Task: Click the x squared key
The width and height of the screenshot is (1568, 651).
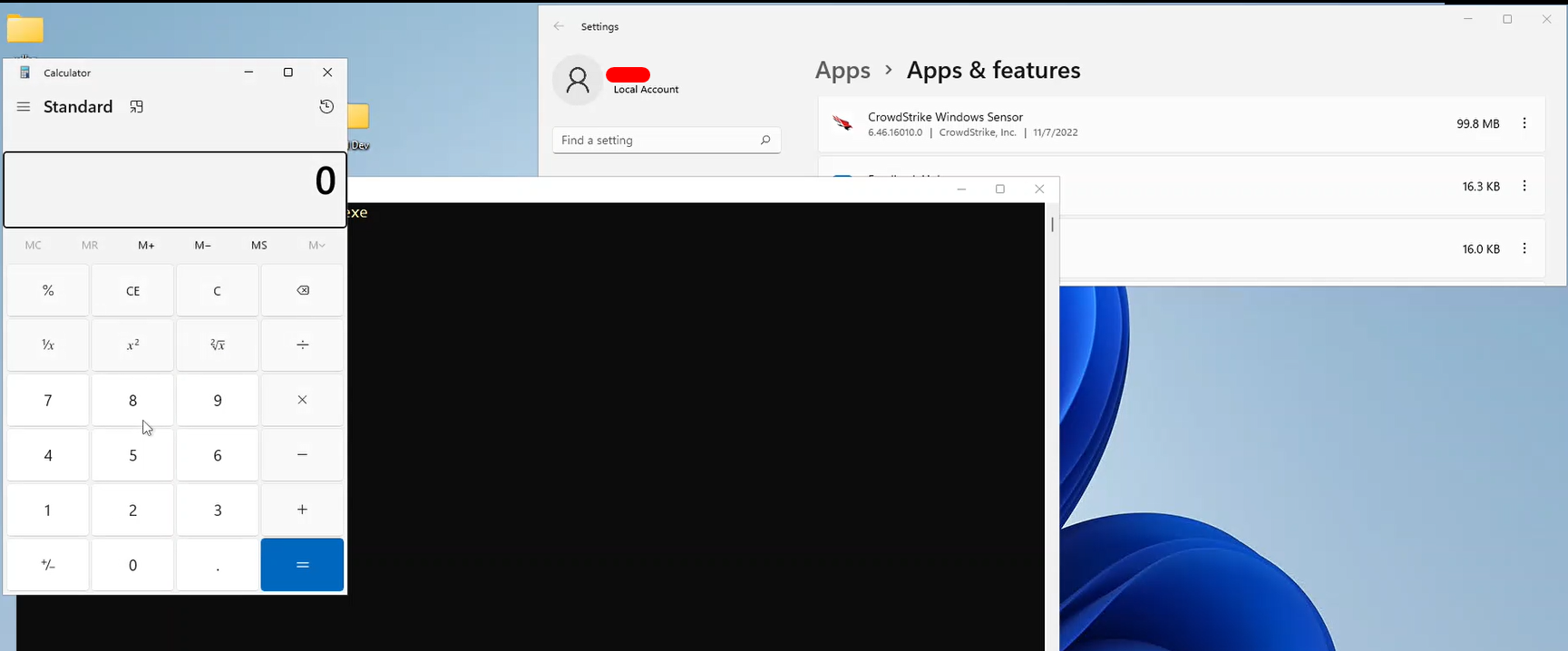Action: tap(132, 345)
